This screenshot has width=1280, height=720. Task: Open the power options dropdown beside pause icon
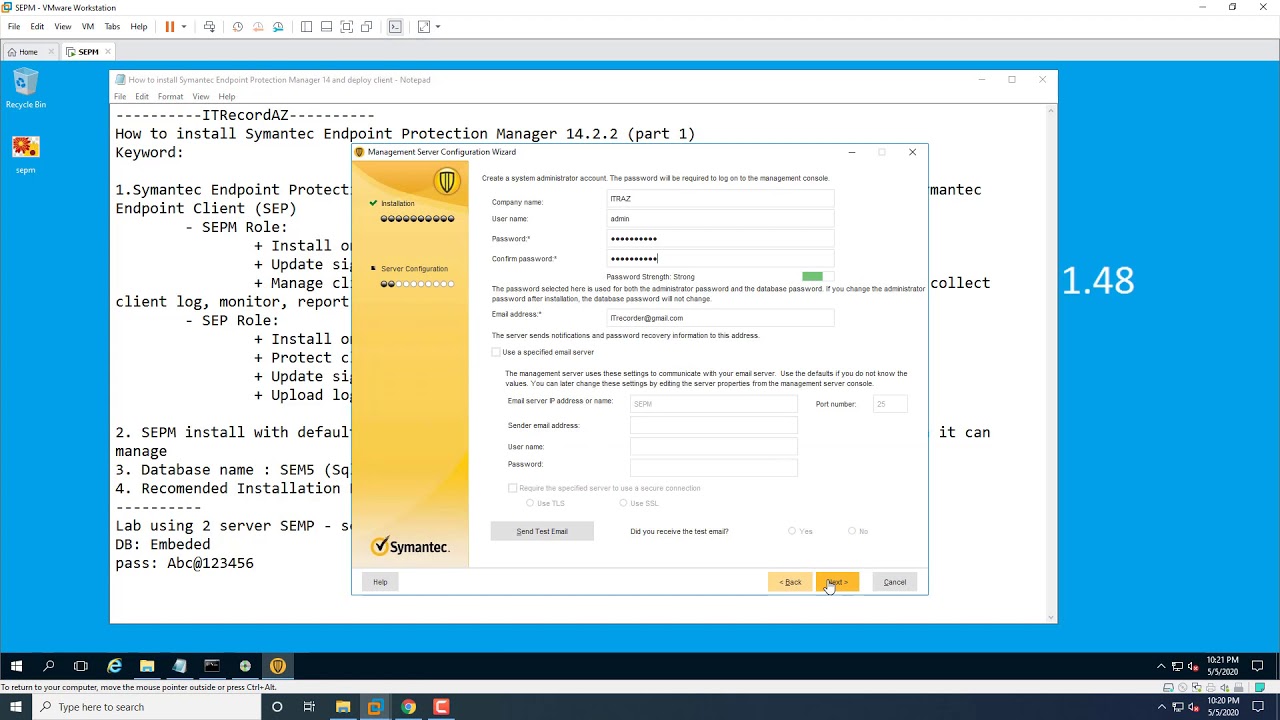pyautogui.click(x=184, y=27)
